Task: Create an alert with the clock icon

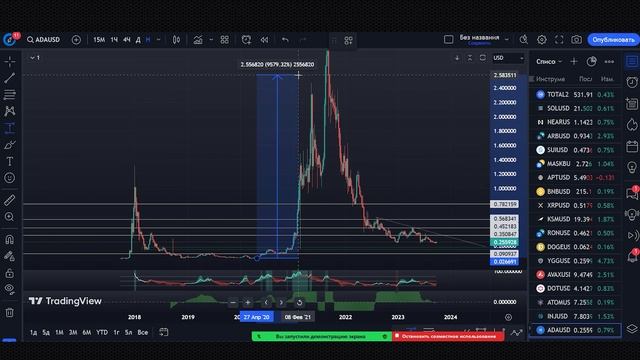Action: coord(246,40)
